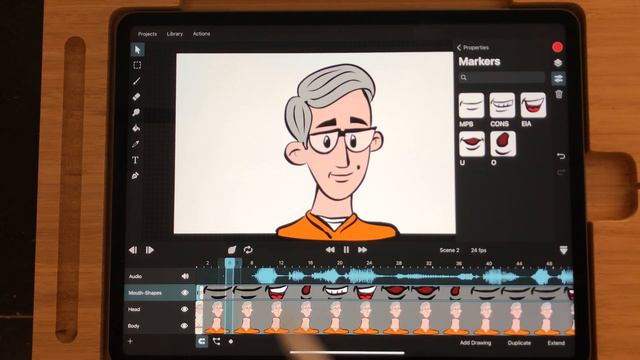
Task: Select the arrow selection tool
Action: point(137,50)
